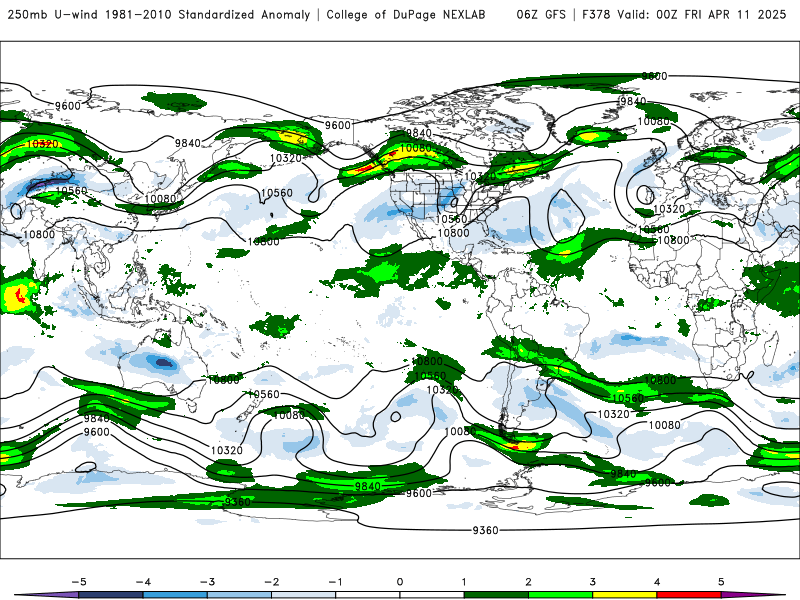Screen dimensions: 800x600
Task: Select the -4 label on the color scale
Action: point(143,582)
